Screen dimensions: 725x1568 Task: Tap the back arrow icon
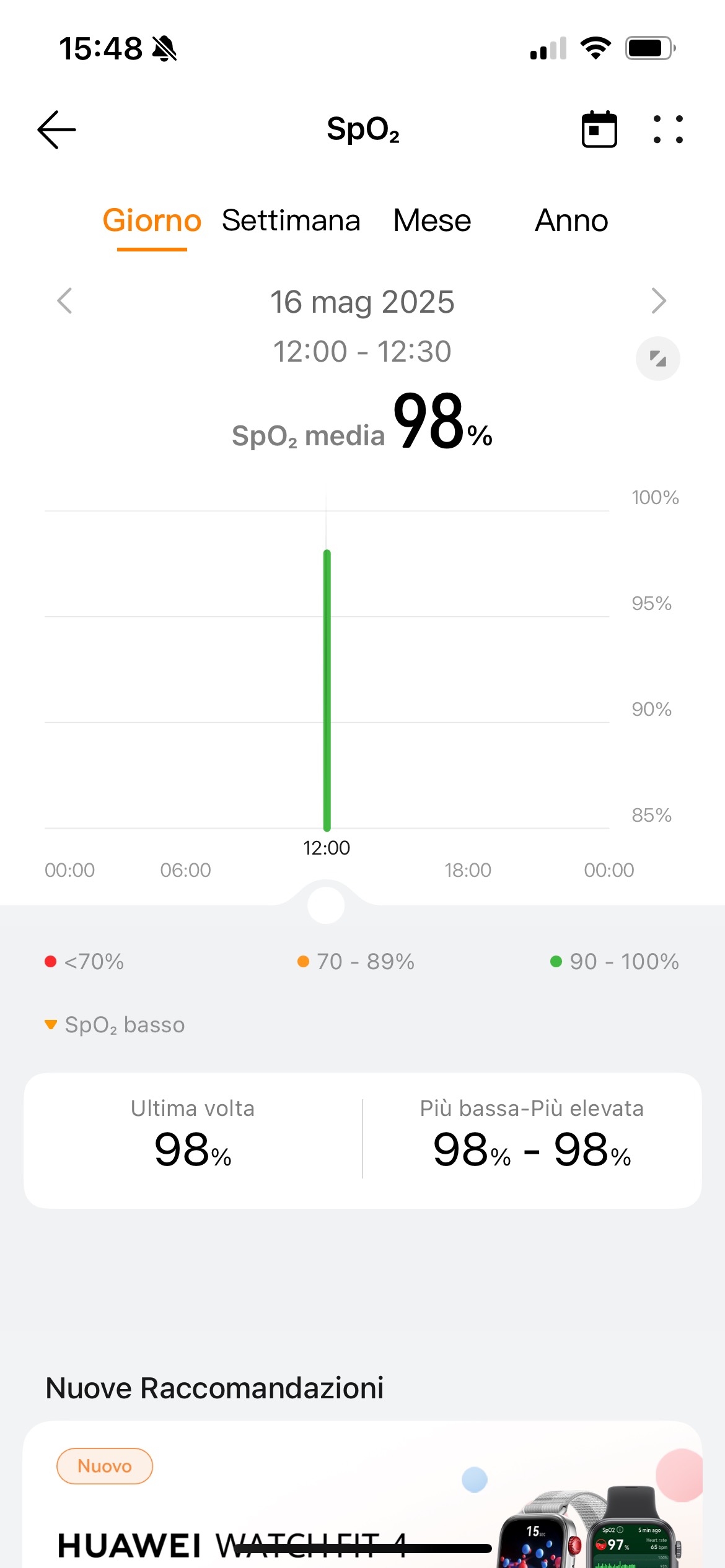click(56, 129)
